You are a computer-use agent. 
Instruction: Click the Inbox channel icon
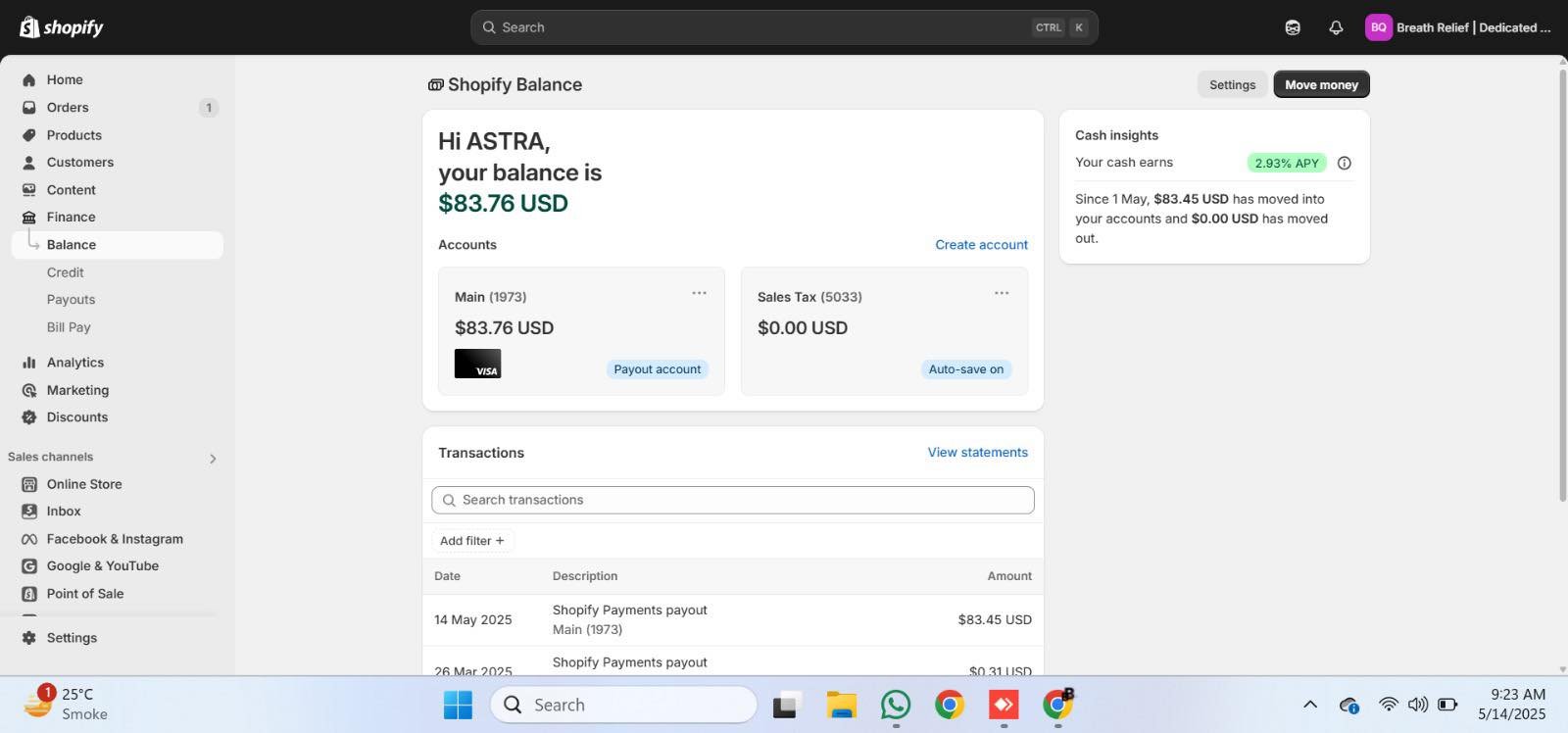29,512
